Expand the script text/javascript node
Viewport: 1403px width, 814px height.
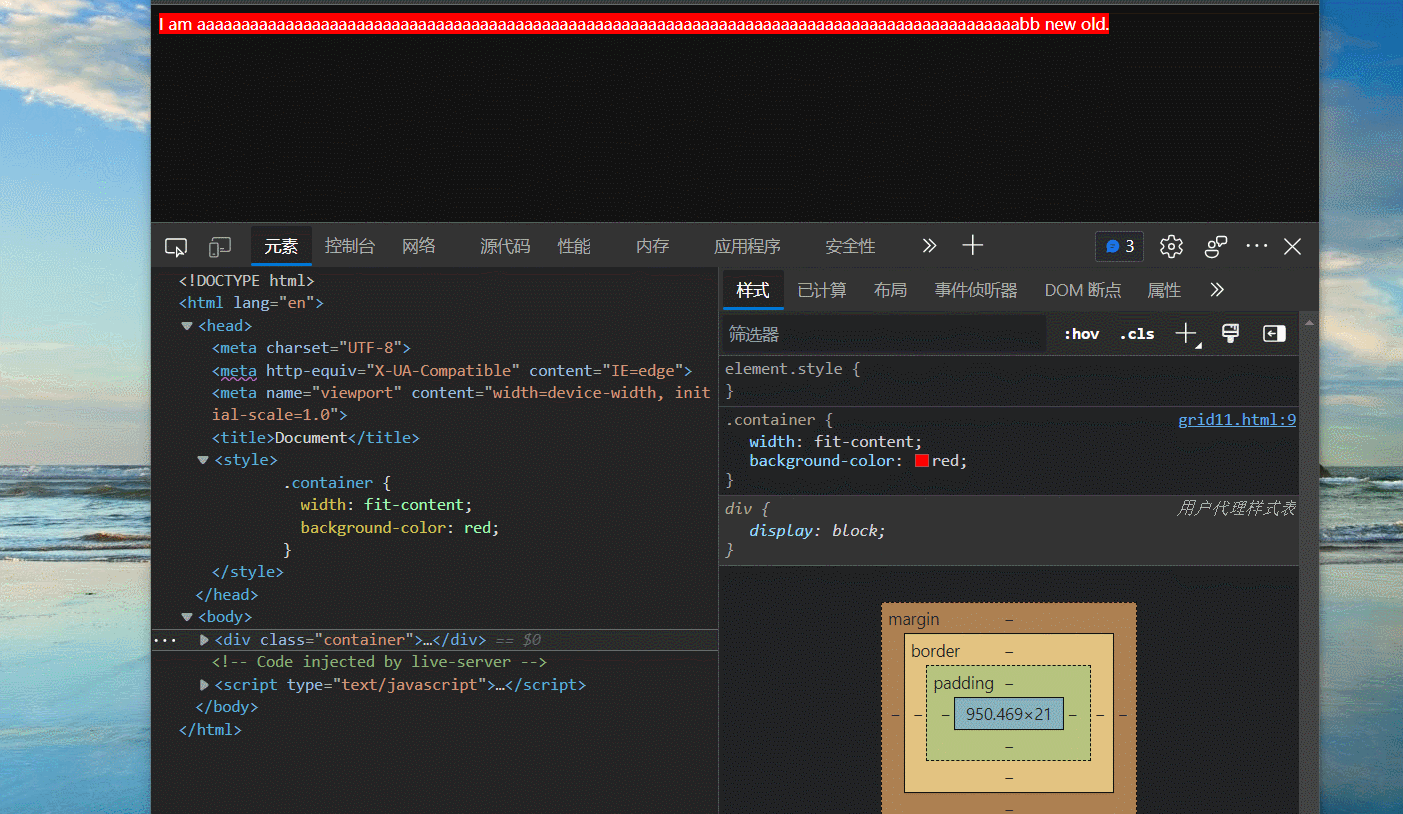204,685
